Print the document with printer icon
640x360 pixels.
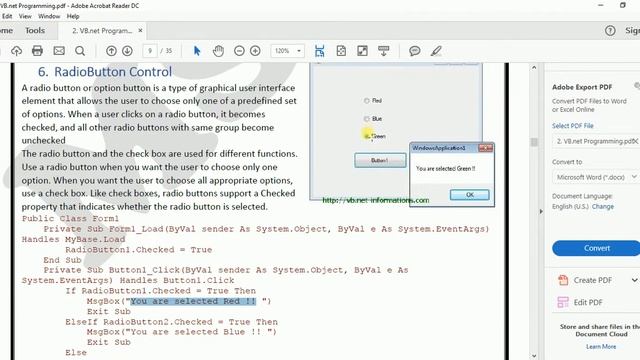tap(37, 51)
